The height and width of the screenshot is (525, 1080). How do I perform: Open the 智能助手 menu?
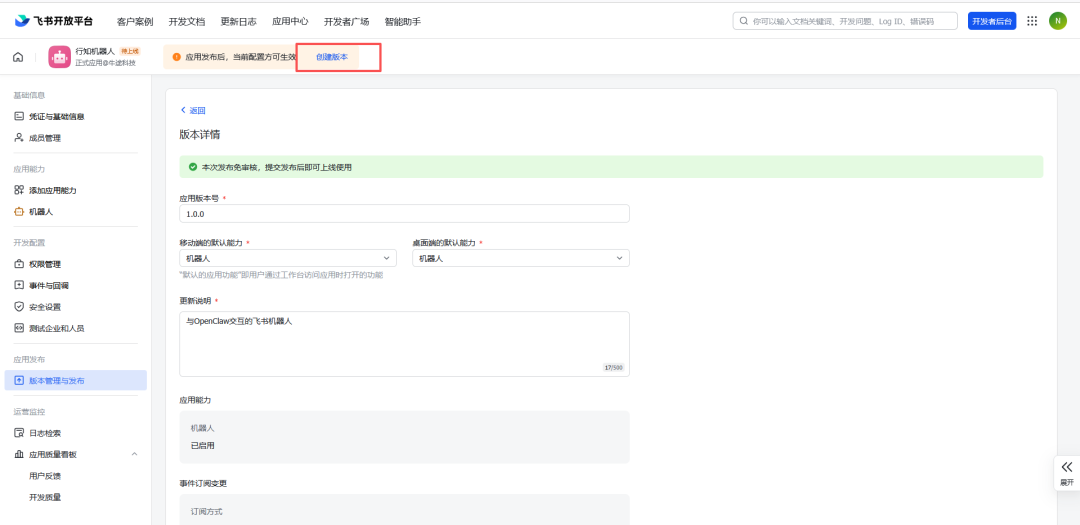click(x=403, y=21)
